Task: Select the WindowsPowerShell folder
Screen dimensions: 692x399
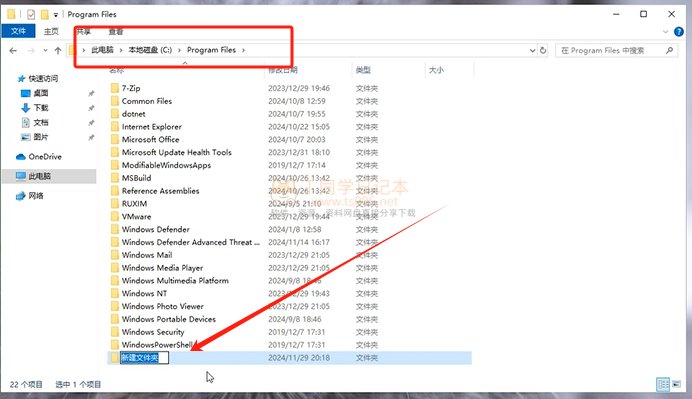Action: click(157, 344)
